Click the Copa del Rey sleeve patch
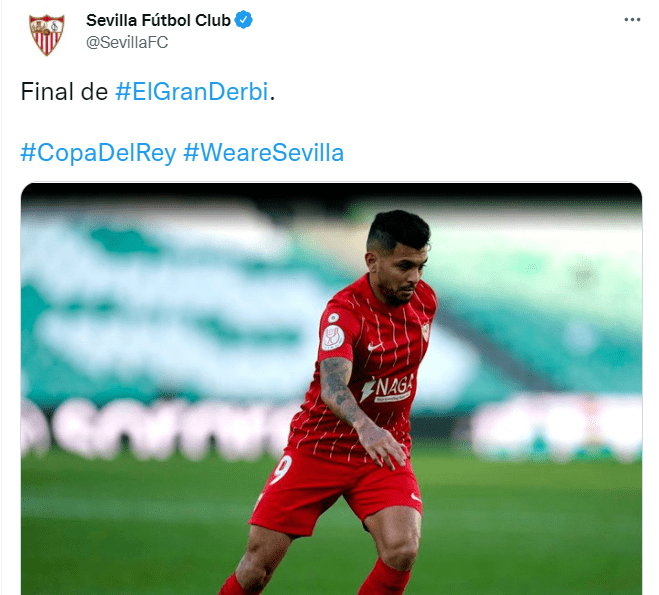 pyautogui.click(x=333, y=337)
